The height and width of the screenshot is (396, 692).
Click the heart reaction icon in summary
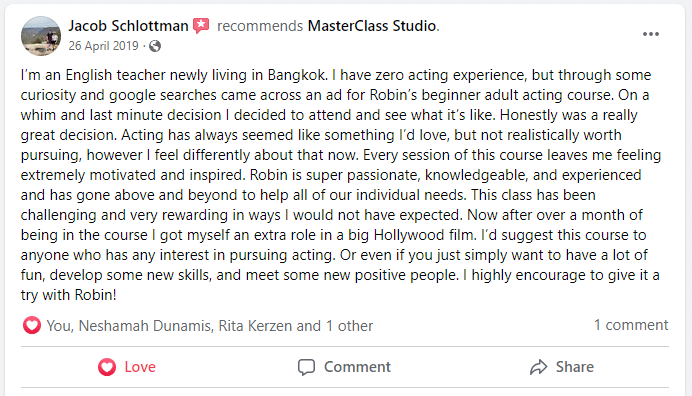click(x=32, y=326)
